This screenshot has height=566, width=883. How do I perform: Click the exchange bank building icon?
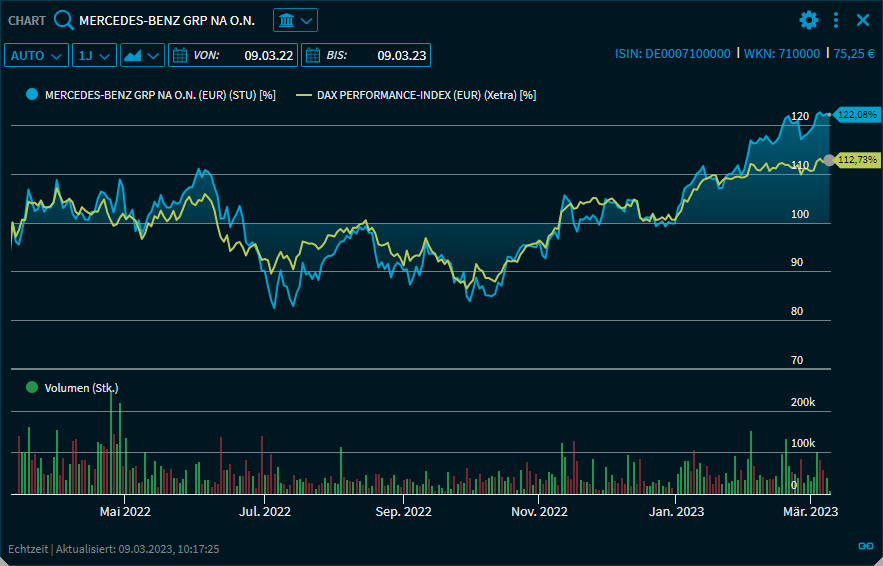click(x=286, y=20)
